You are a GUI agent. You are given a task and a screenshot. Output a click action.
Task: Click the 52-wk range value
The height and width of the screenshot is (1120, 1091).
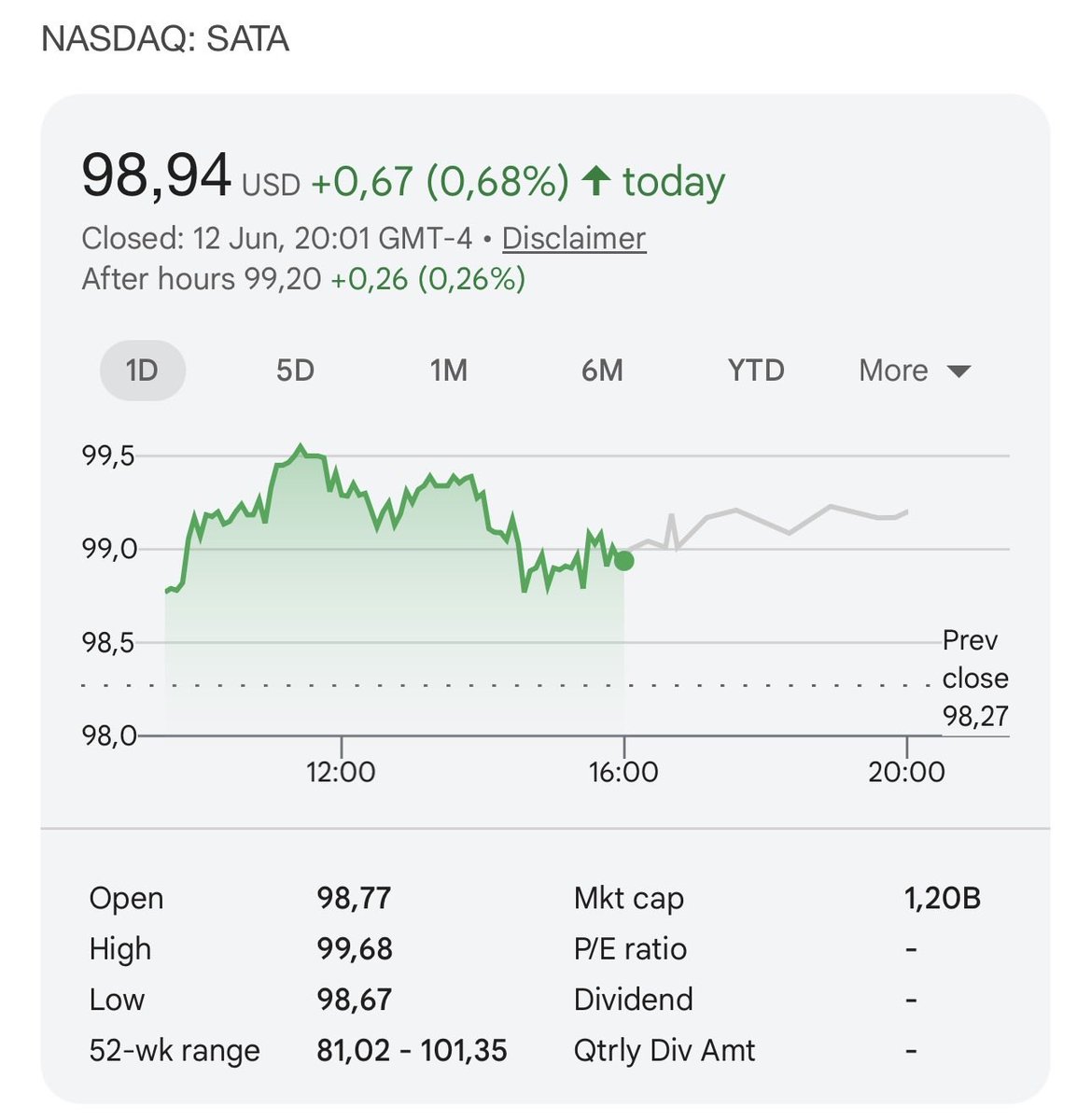click(x=412, y=1050)
